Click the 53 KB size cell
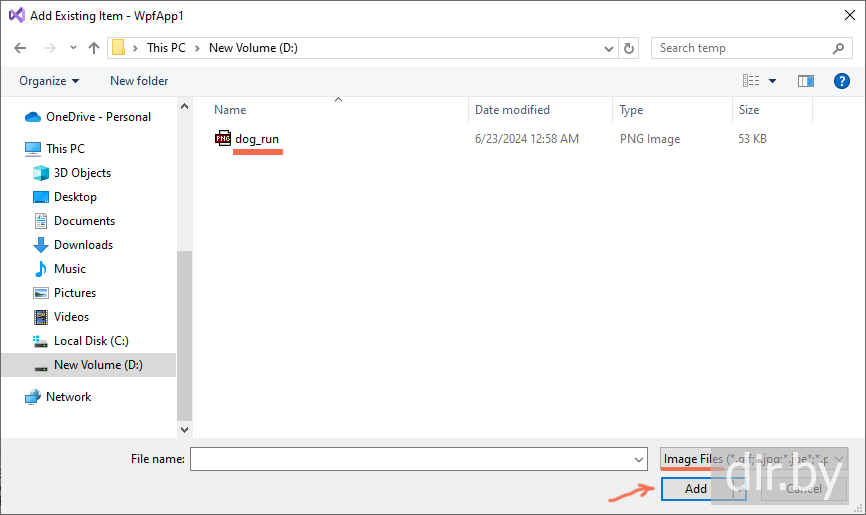The height and width of the screenshot is (515, 866). click(753, 139)
